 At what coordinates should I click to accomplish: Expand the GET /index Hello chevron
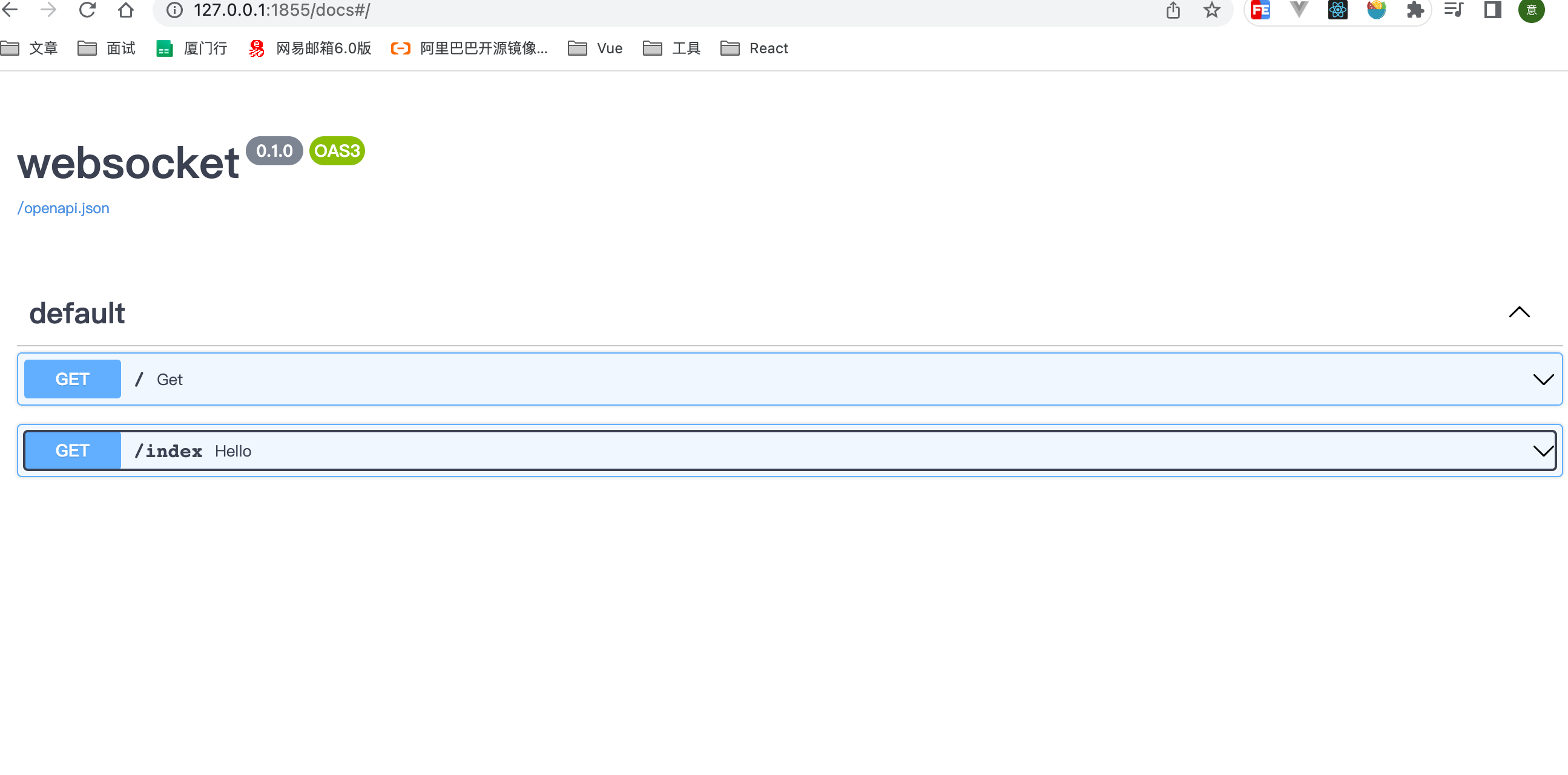pos(1543,451)
